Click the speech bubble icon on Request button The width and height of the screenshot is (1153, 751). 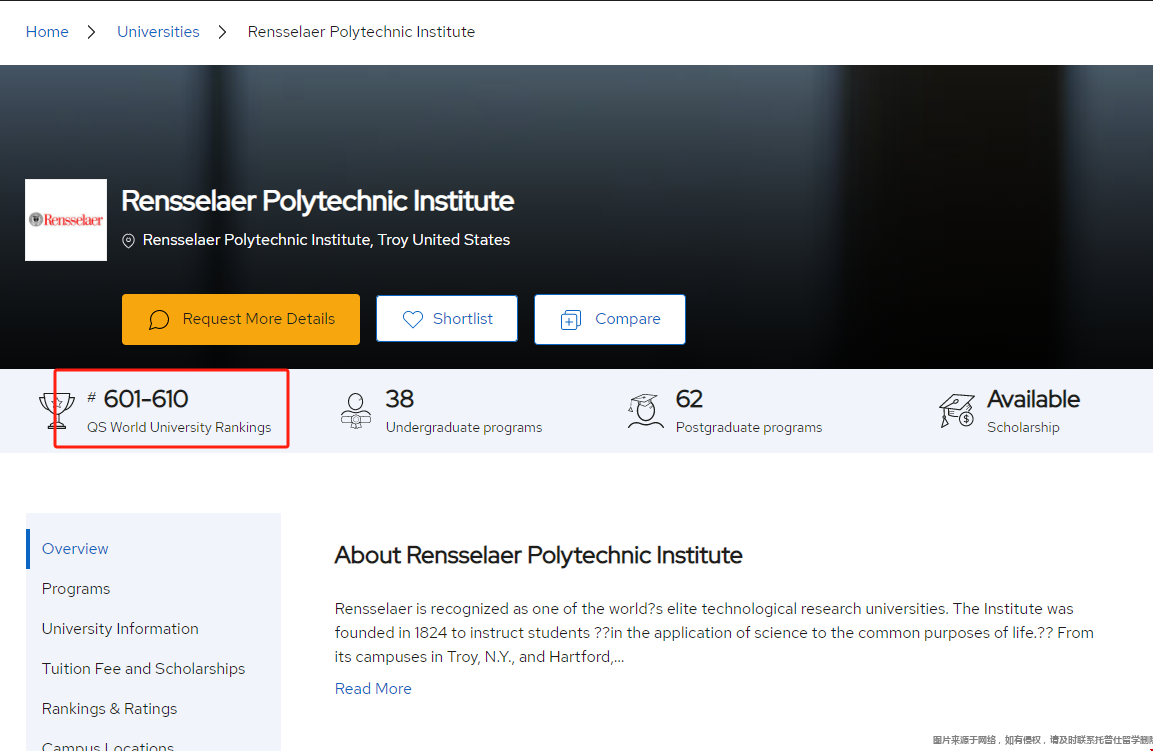tap(159, 319)
